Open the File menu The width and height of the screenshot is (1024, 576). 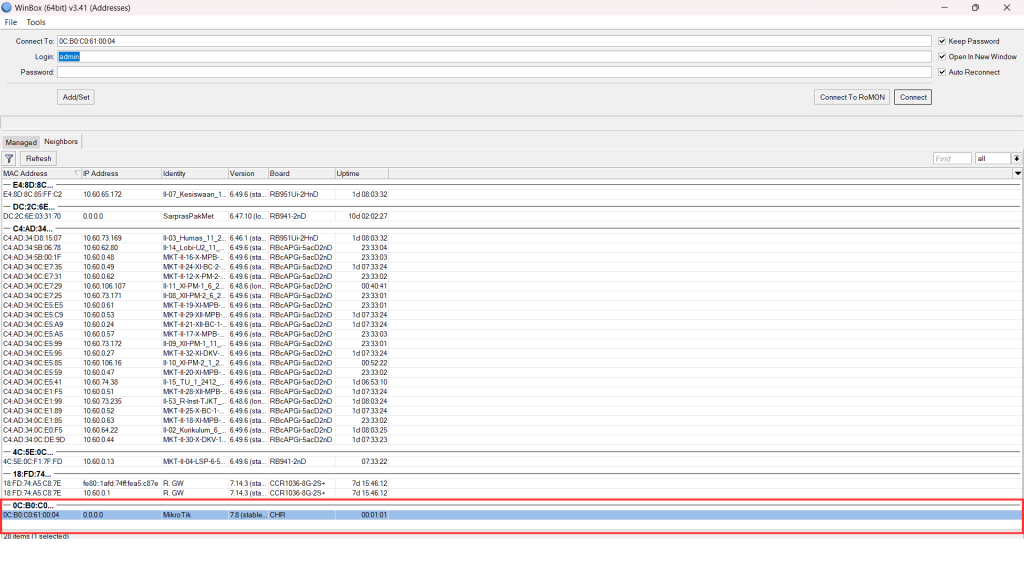pyautogui.click(x=11, y=22)
